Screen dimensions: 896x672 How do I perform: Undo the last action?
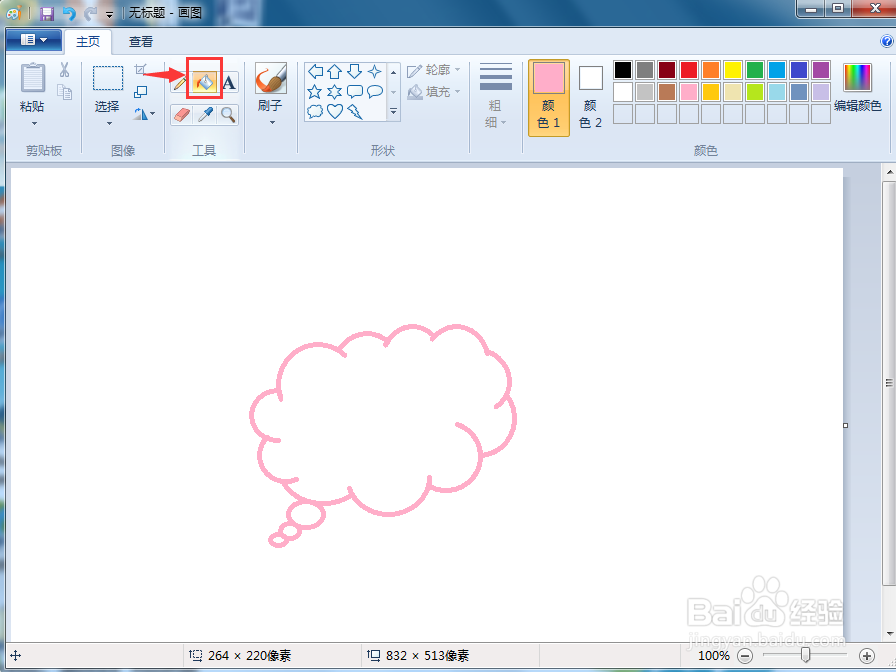pyautogui.click(x=69, y=13)
